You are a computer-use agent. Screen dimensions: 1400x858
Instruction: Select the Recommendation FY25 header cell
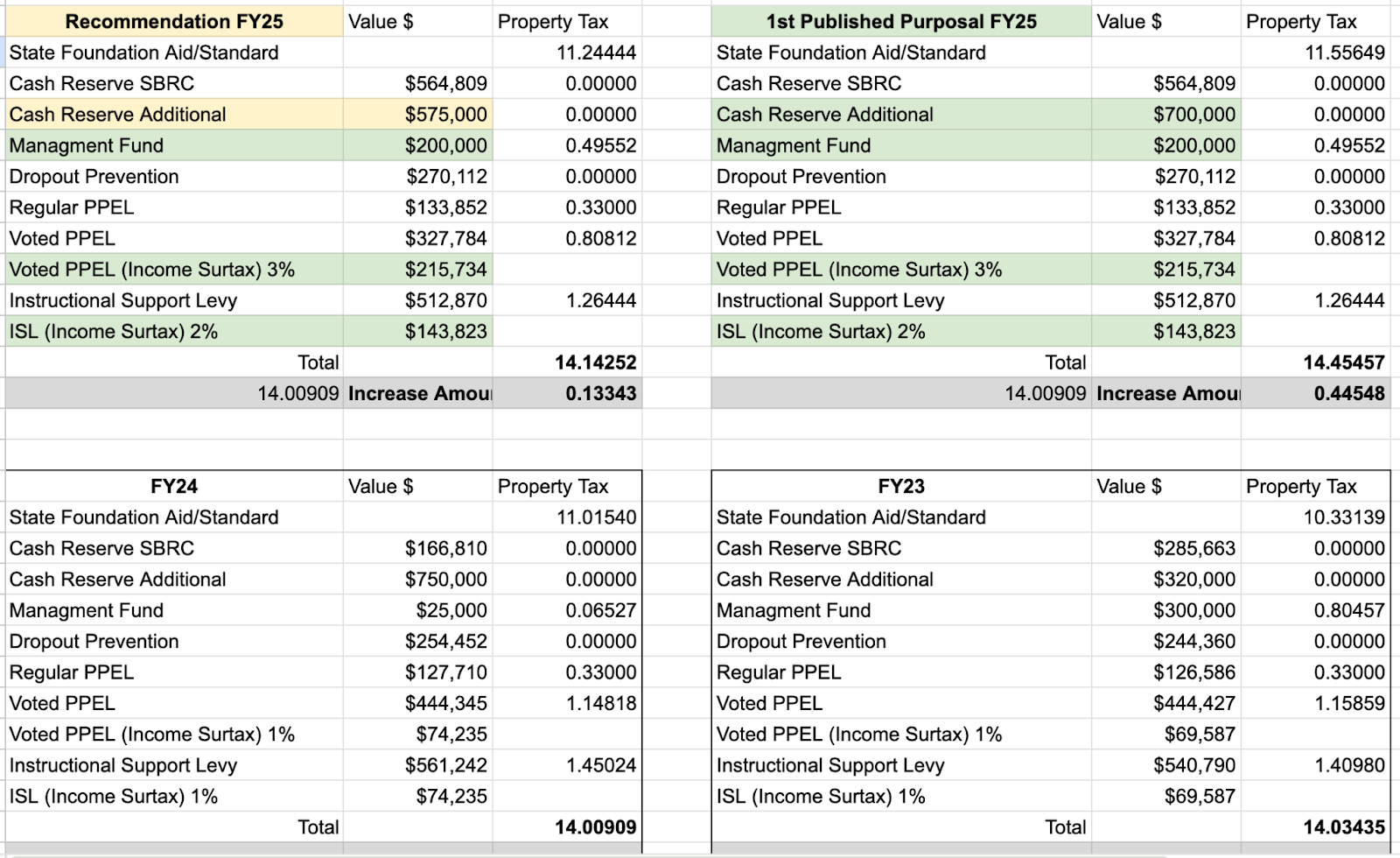(x=174, y=21)
